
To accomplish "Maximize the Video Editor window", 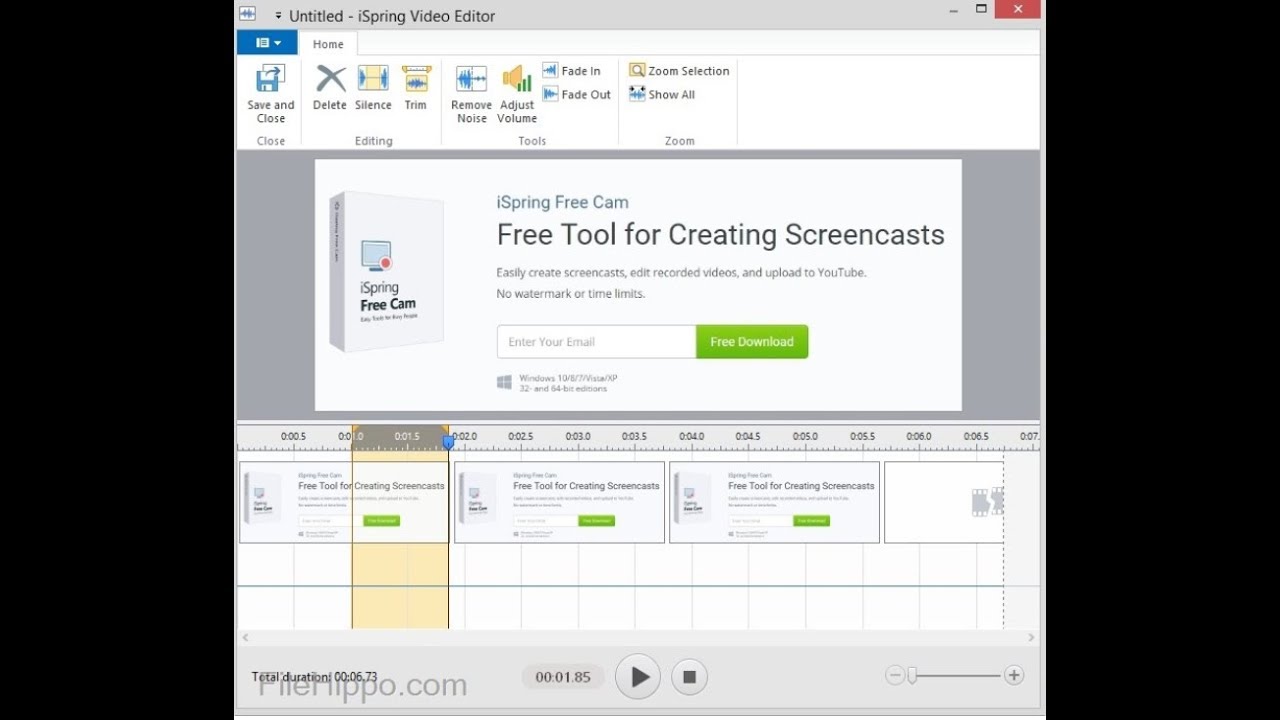I will point(982,10).
